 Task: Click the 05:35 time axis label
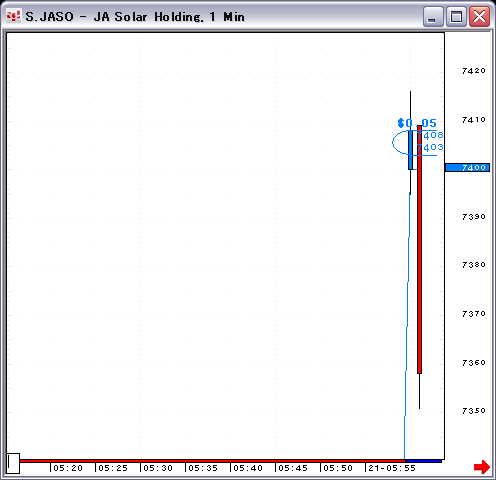point(203,468)
